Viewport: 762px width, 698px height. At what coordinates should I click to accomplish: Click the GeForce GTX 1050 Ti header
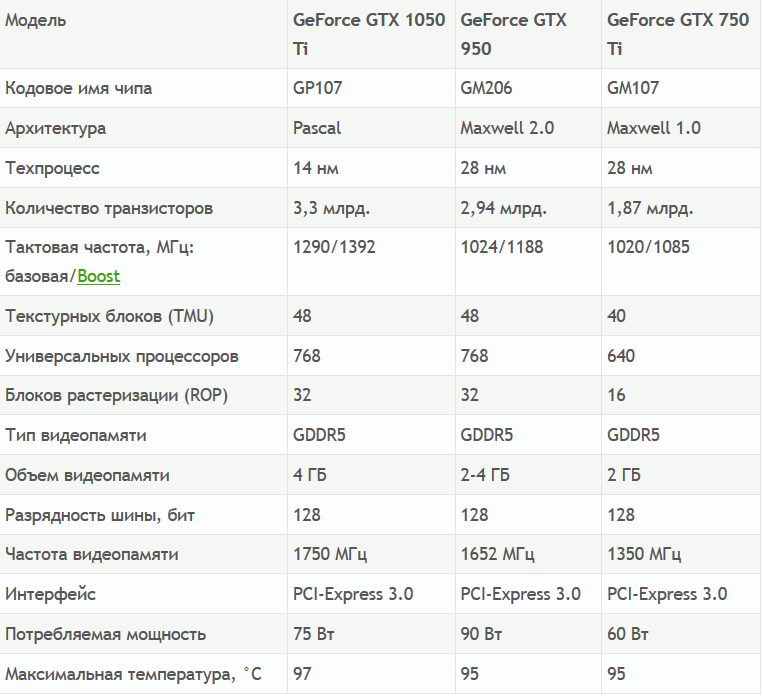(x=369, y=34)
